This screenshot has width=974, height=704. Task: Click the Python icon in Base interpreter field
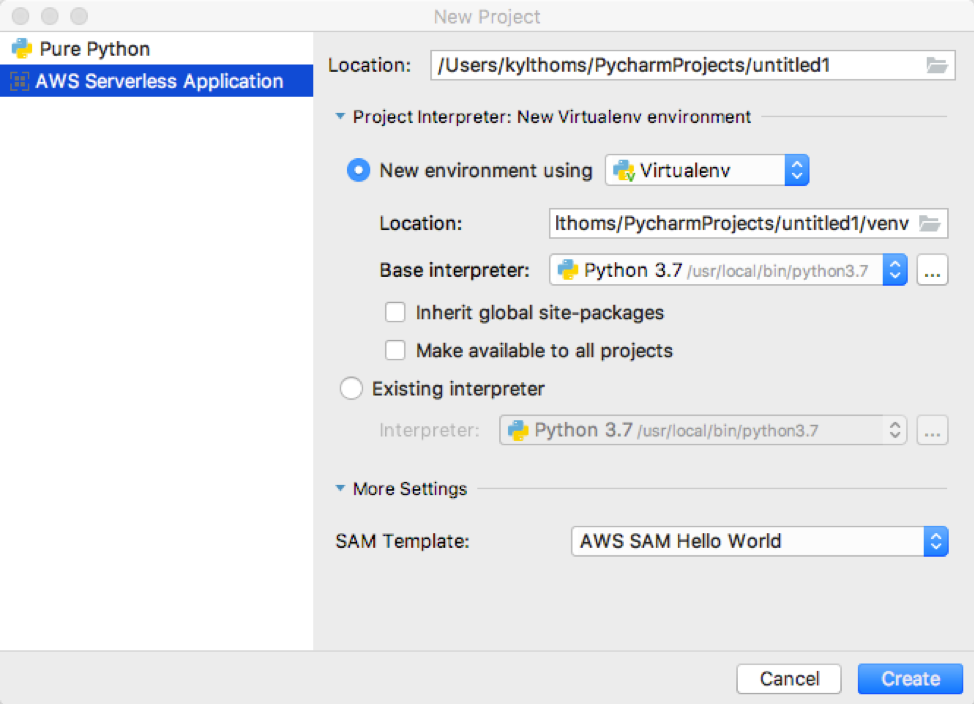click(569, 270)
